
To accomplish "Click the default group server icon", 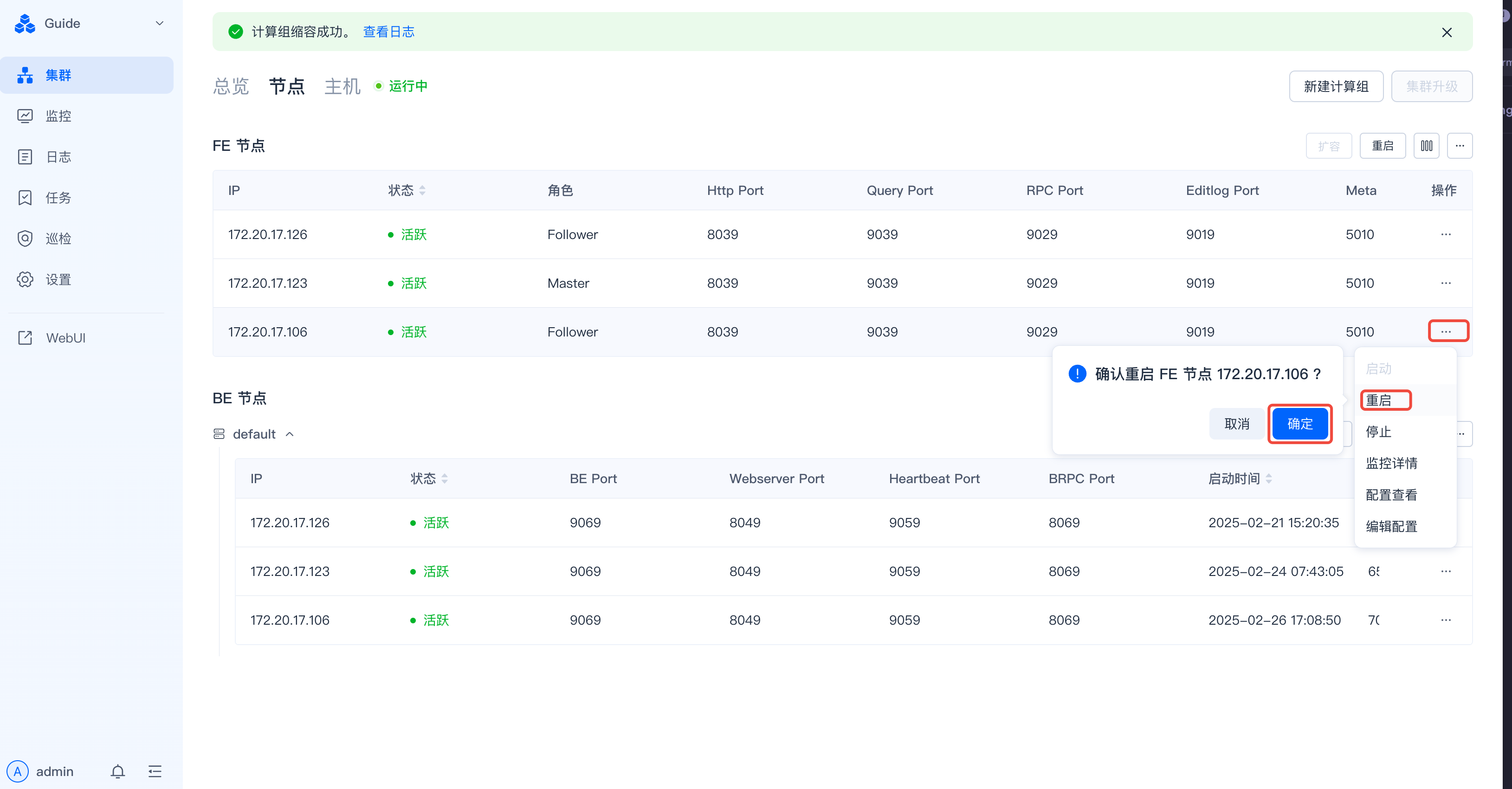I will coord(219,434).
